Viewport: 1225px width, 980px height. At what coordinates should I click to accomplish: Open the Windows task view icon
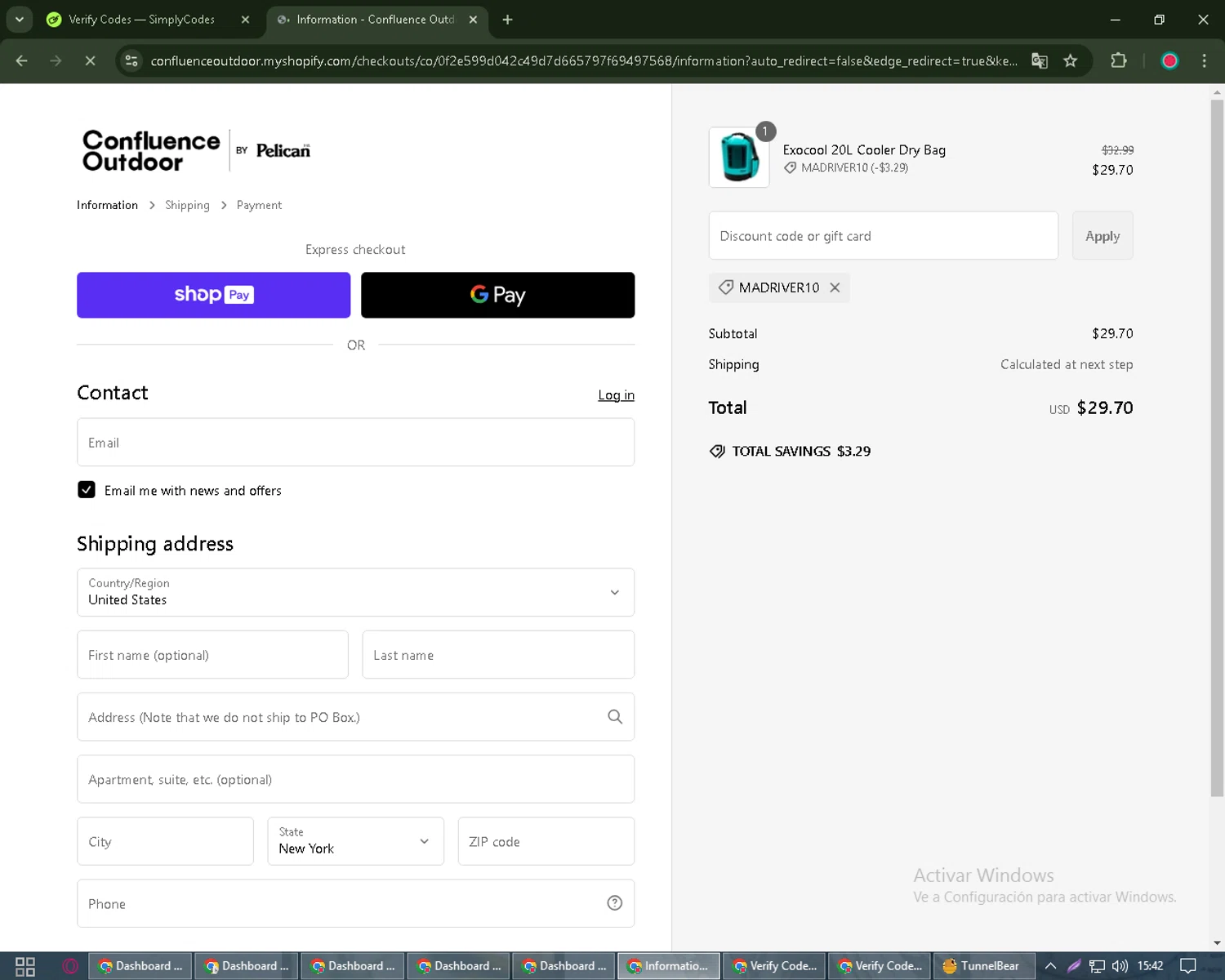coord(25,966)
